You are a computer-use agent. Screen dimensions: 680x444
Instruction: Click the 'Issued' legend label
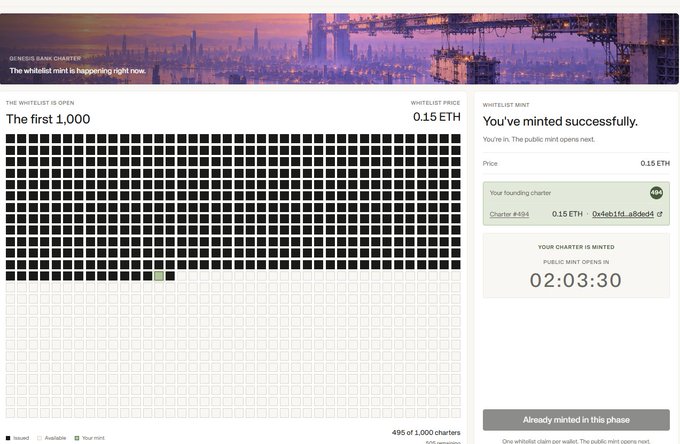click(x=21, y=438)
